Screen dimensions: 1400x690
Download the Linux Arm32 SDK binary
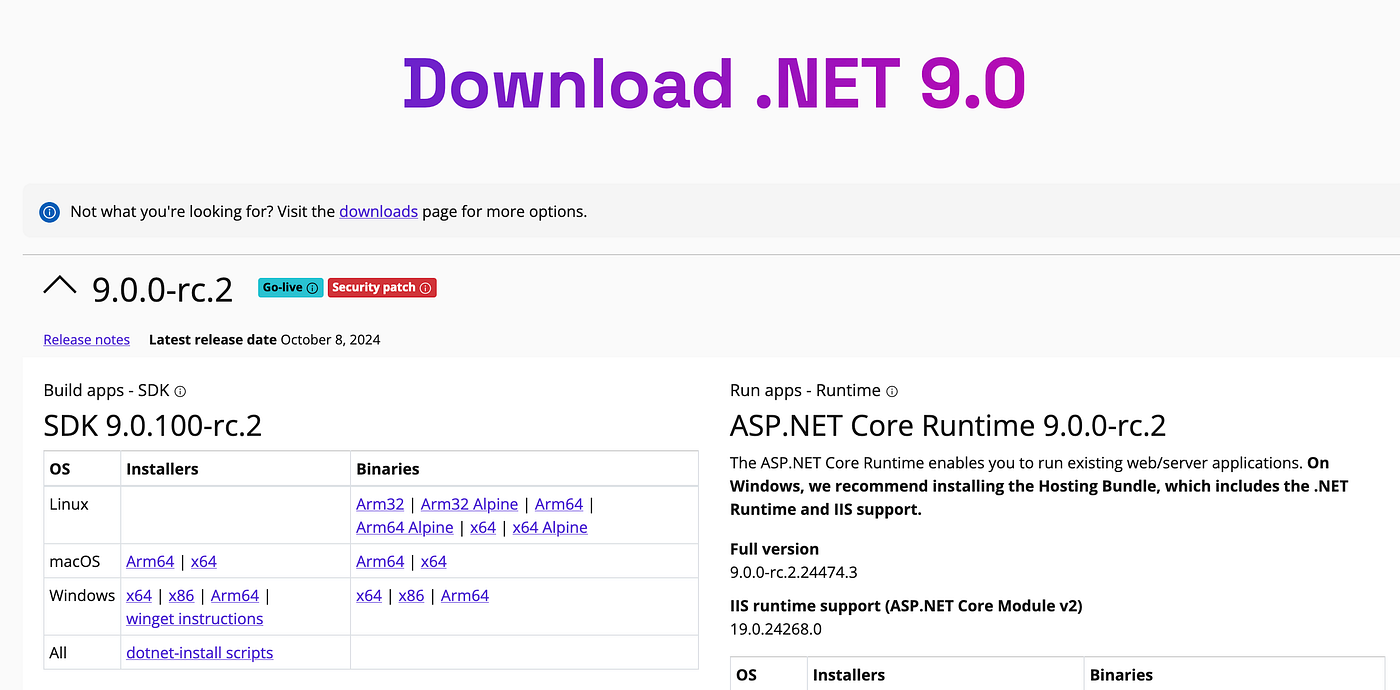click(x=380, y=505)
